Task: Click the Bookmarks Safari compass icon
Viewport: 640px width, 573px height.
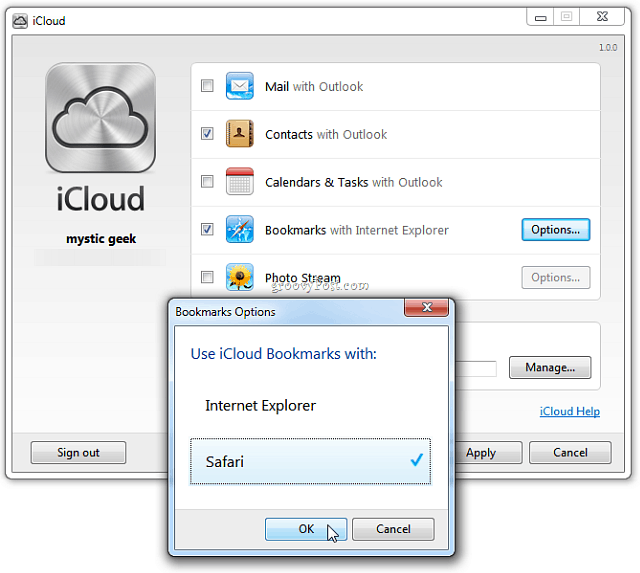Action: 240,229
